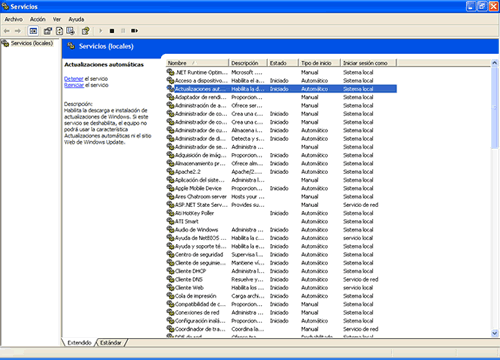Select the Ayuda y soporte té... service name
This screenshot has height=360, width=500.
pyautogui.click(x=201, y=246)
